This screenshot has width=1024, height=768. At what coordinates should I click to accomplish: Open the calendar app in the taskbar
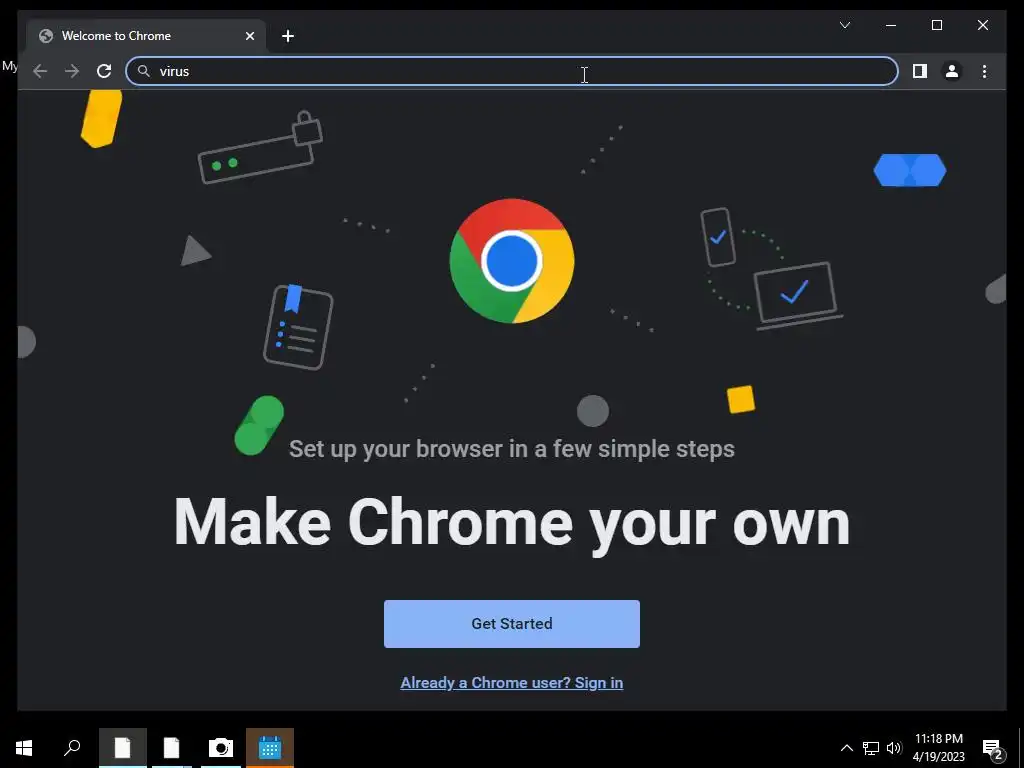(x=270, y=748)
